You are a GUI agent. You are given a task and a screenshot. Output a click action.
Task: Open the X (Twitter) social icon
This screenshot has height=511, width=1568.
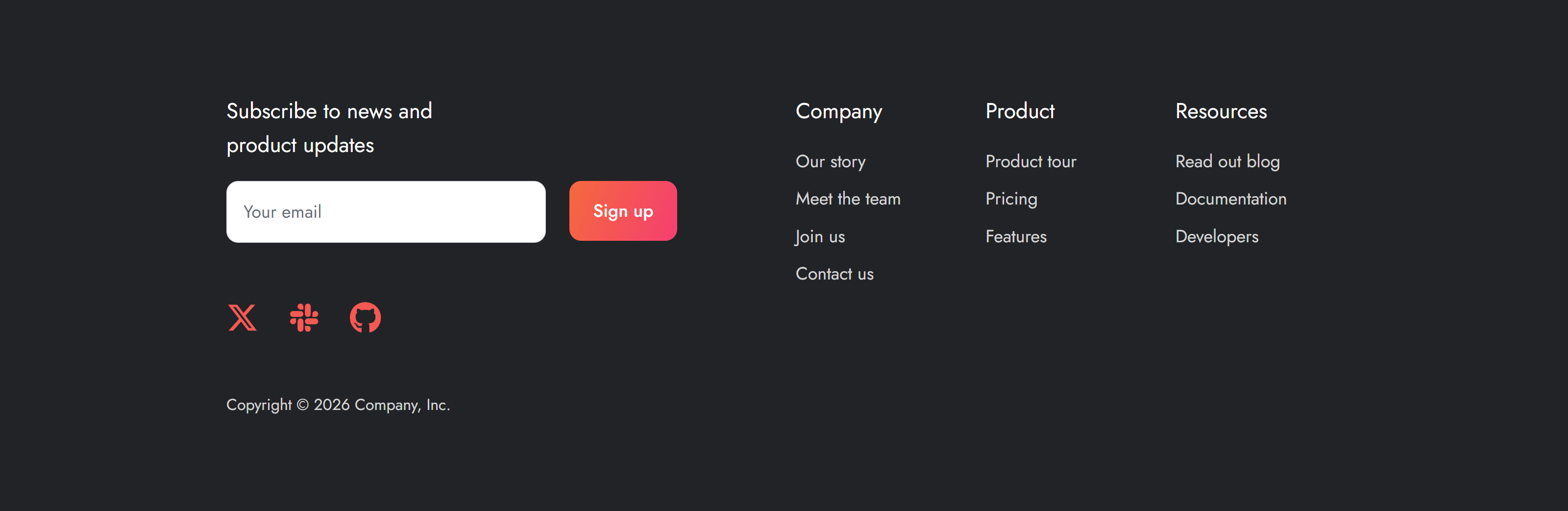click(x=242, y=317)
